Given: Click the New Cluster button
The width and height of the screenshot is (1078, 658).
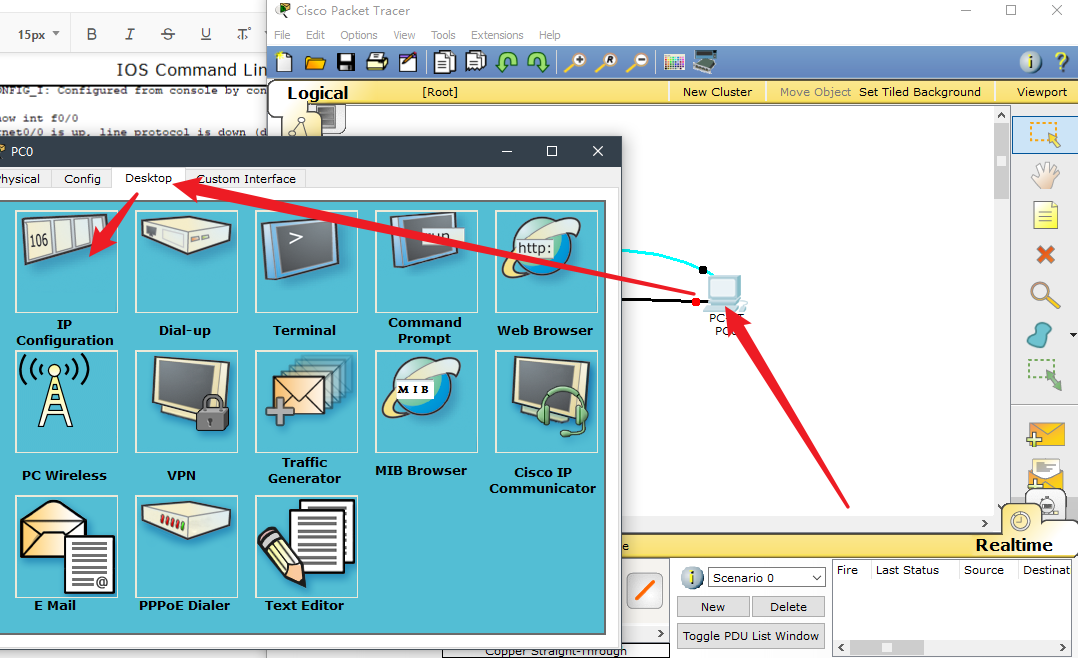Looking at the screenshot, I should [x=717, y=92].
